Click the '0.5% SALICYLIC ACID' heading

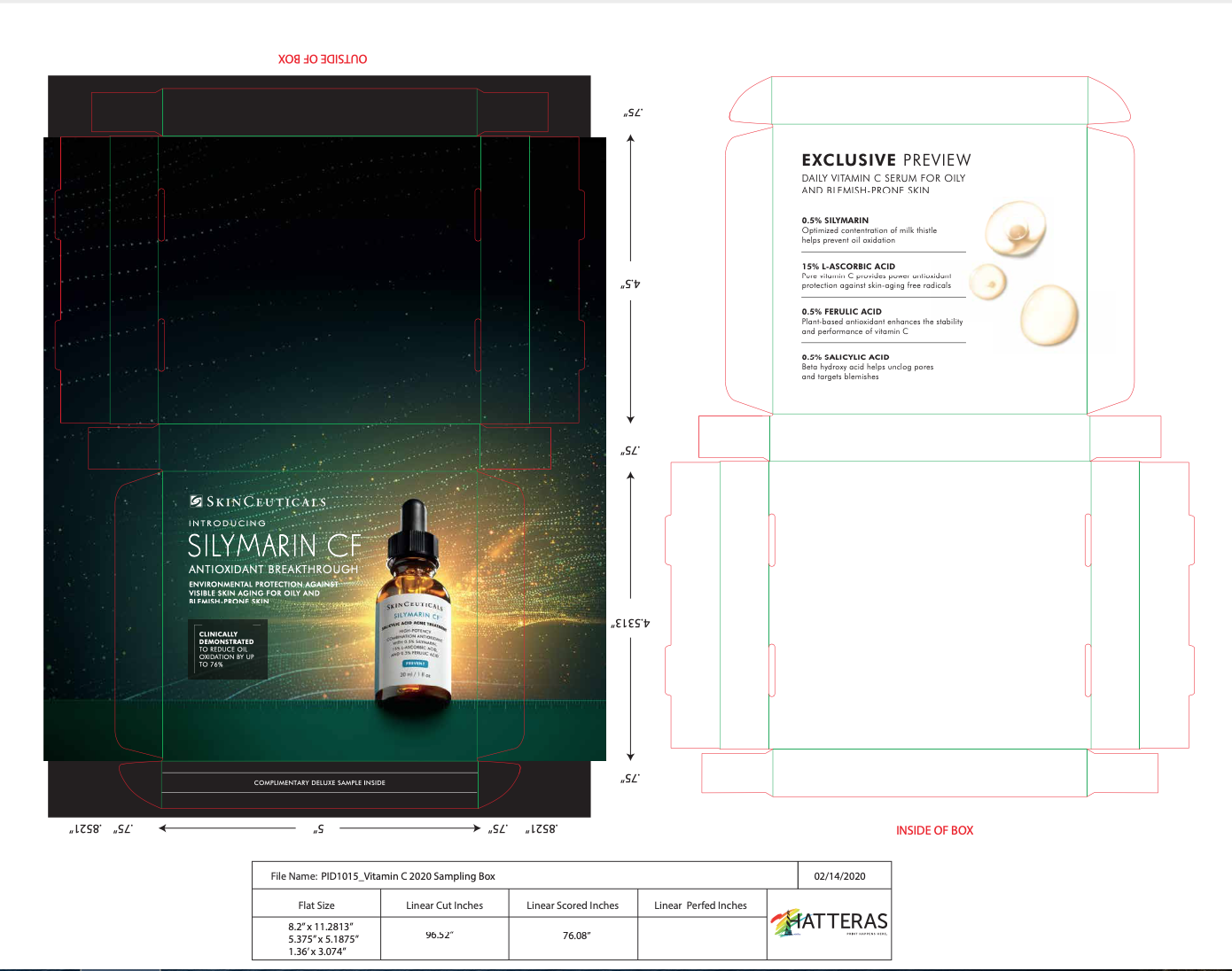click(846, 357)
